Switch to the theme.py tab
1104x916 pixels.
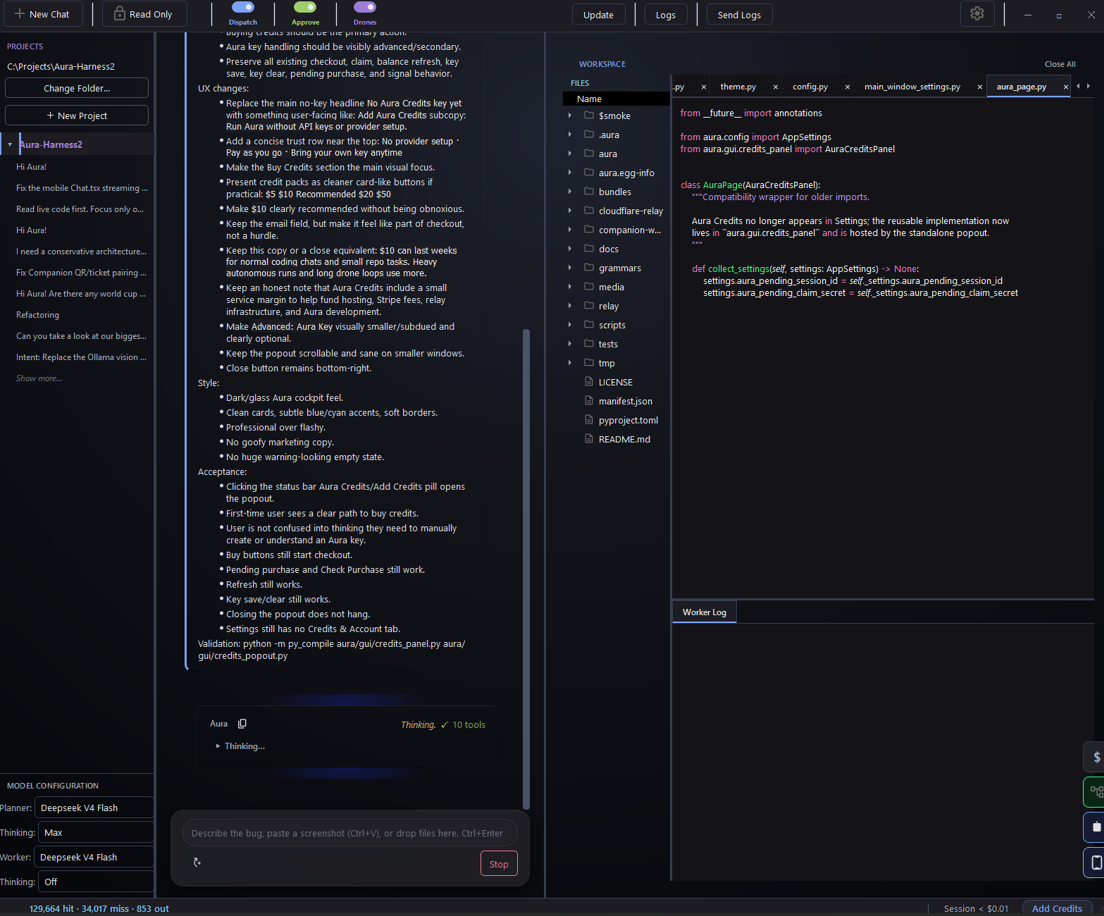[x=738, y=87]
